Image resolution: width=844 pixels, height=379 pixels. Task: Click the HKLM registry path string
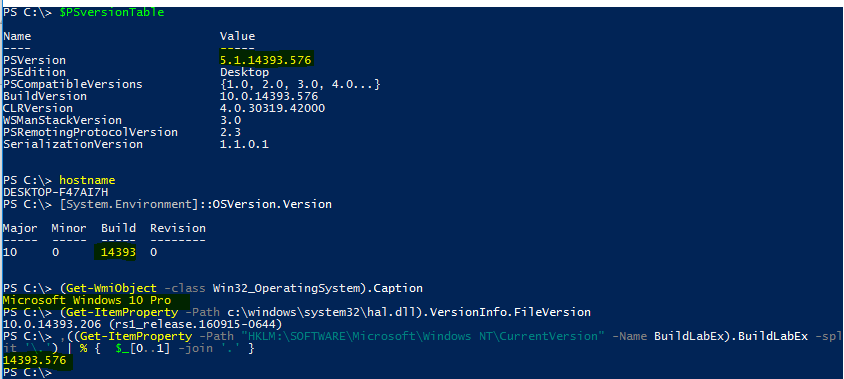[x=423, y=336]
